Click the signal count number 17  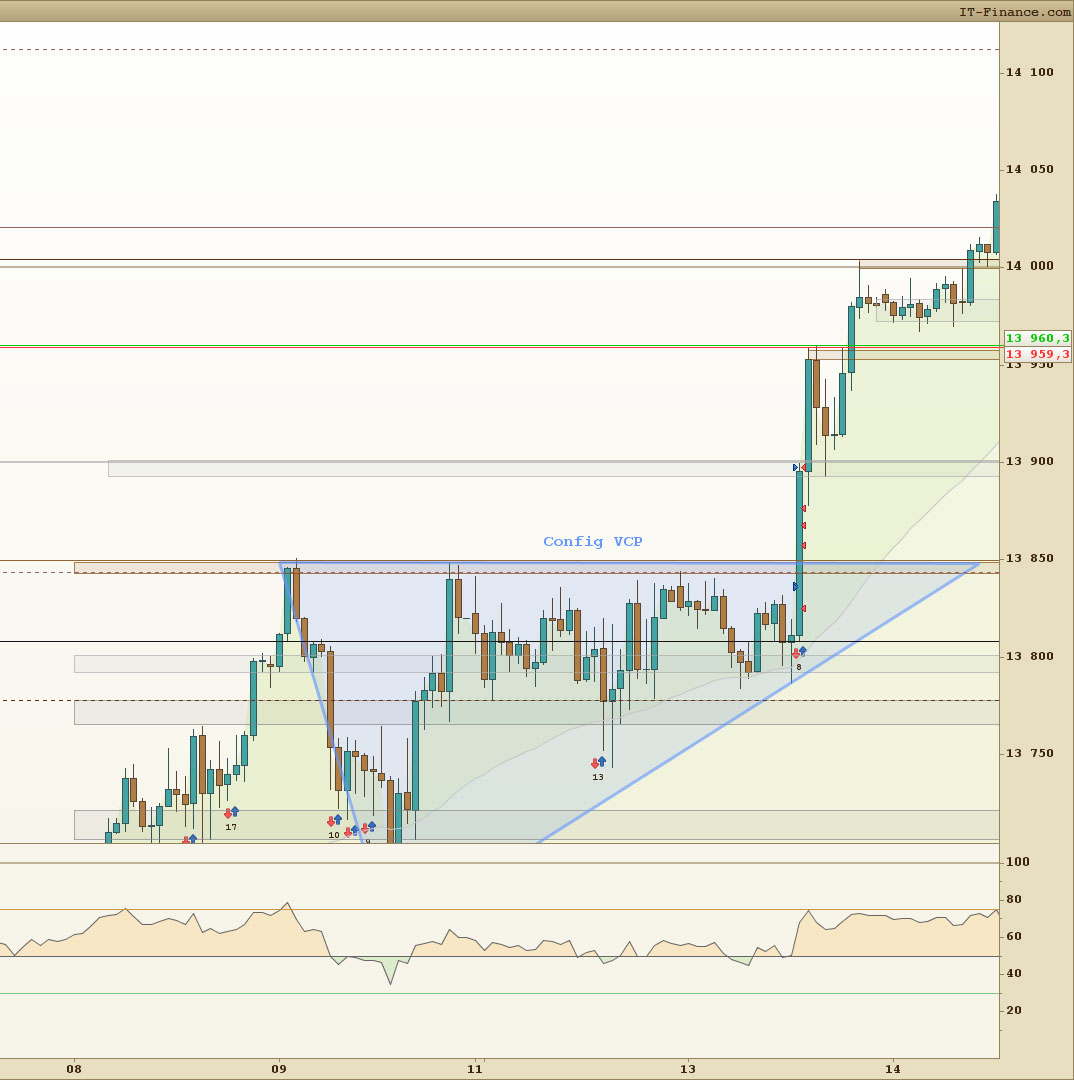point(231,827)
